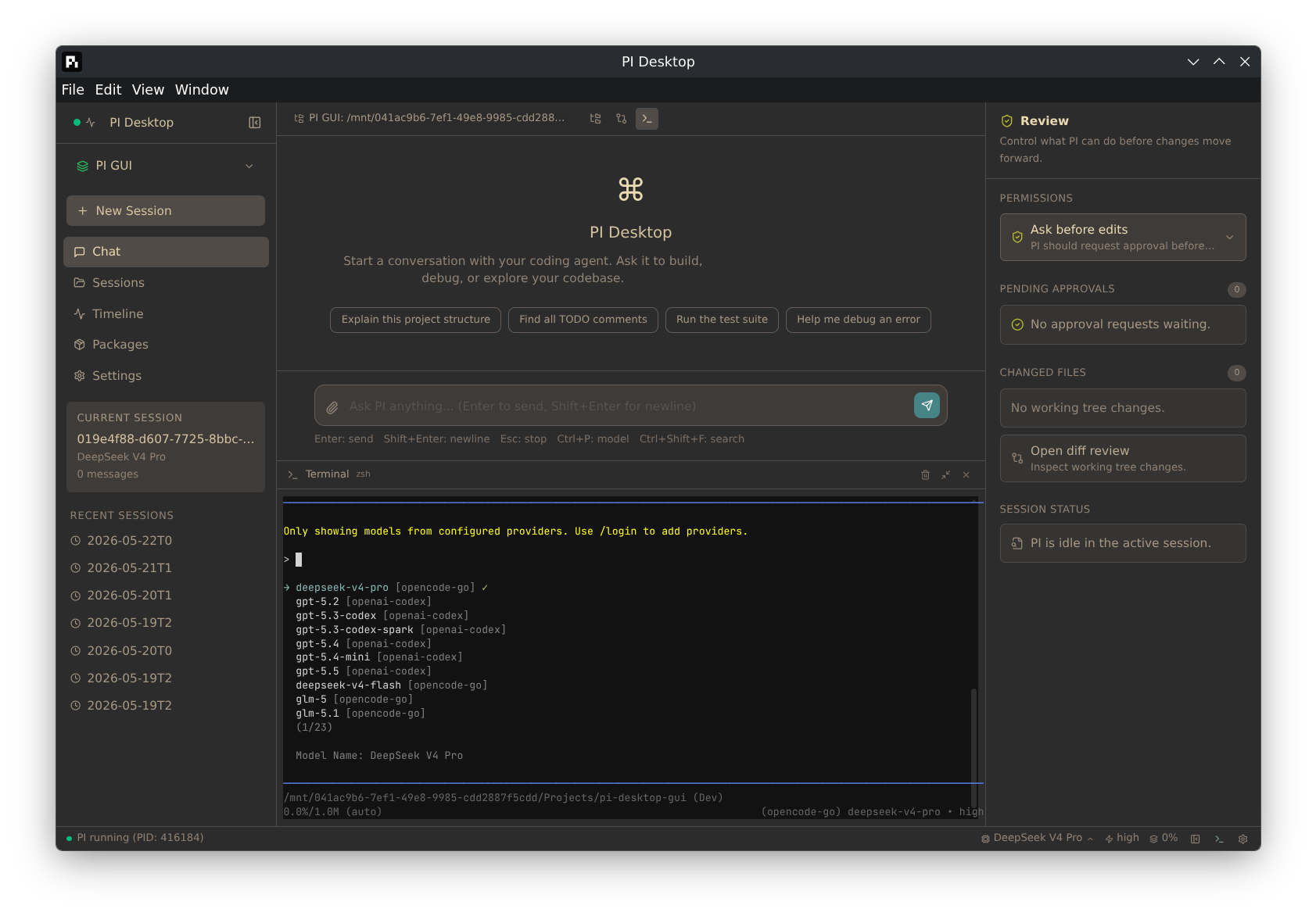Open settings gear in the status bar
The height and width of the screenshot is (916, 1316).
point(1243,839)
